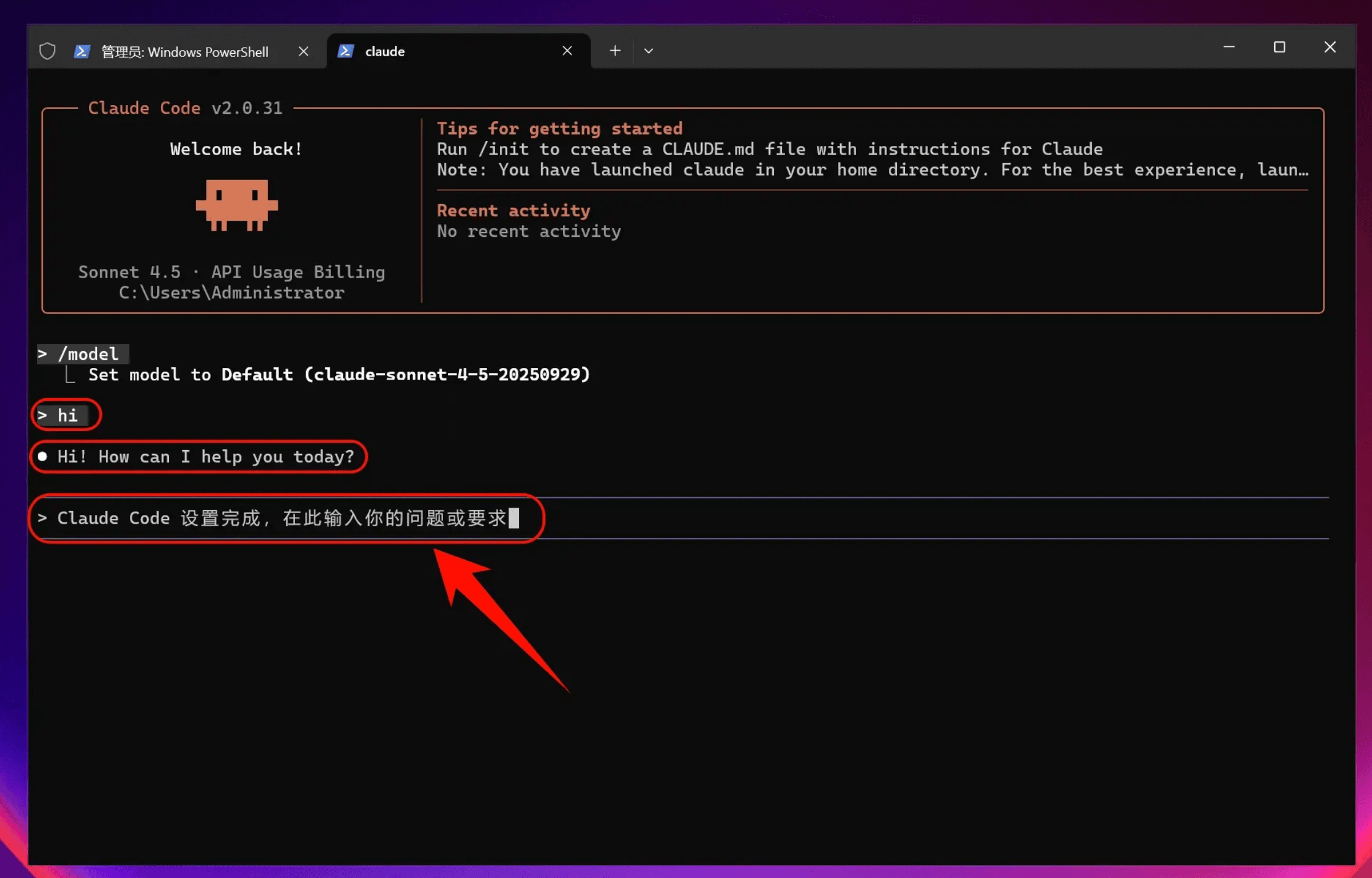Close the claude tab
The width and height of the screenshot is (1372, 878).
[x=567, y=51]
